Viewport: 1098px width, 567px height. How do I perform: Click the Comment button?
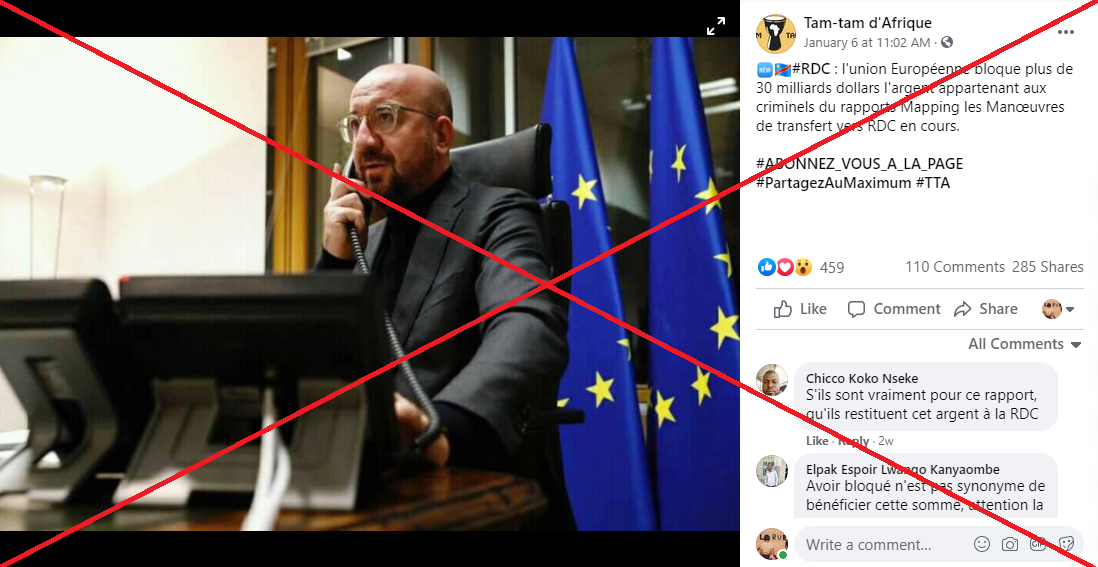(x=894, y=309)
